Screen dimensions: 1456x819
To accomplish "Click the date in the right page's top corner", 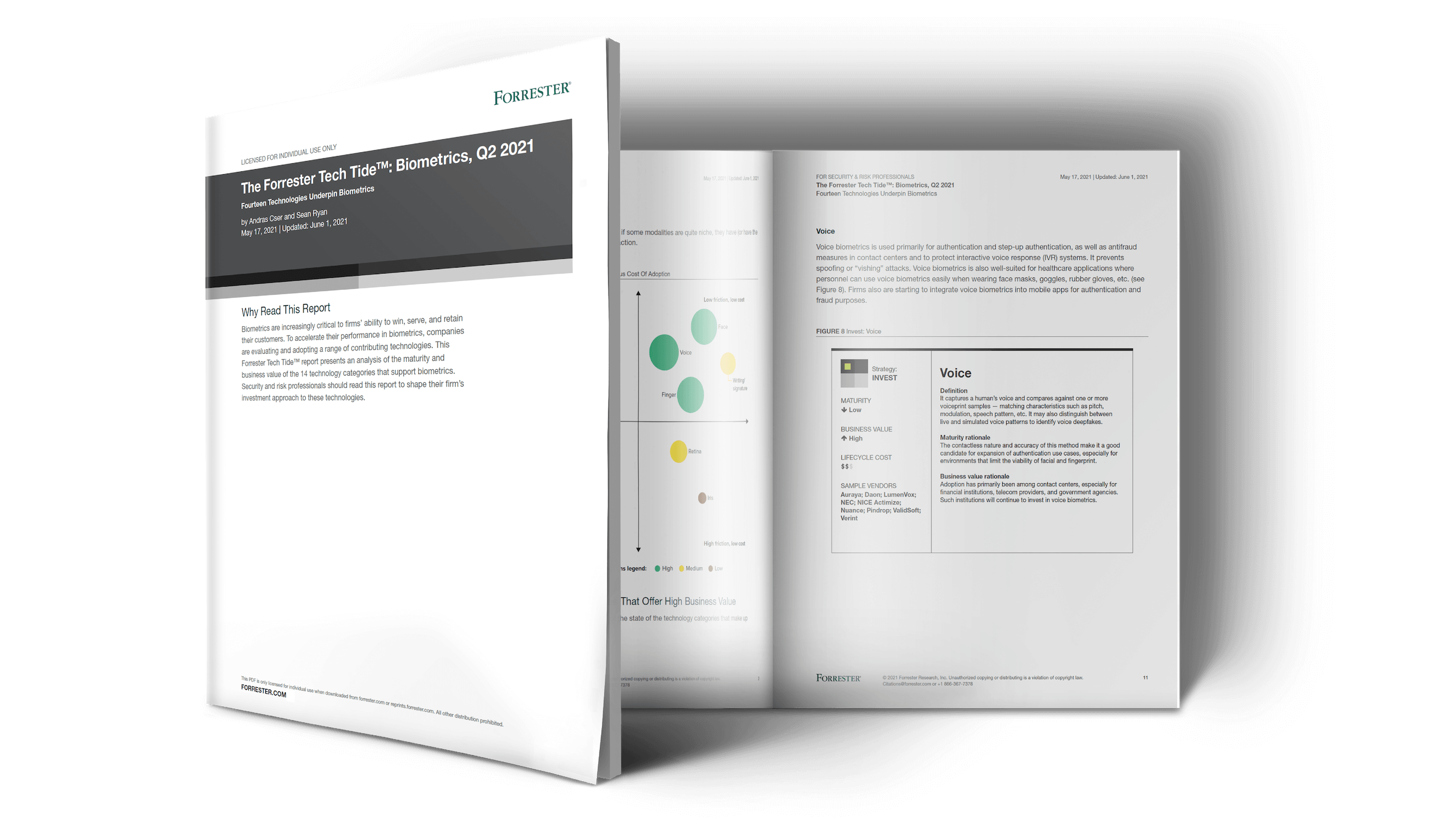I will point(1104,177).
